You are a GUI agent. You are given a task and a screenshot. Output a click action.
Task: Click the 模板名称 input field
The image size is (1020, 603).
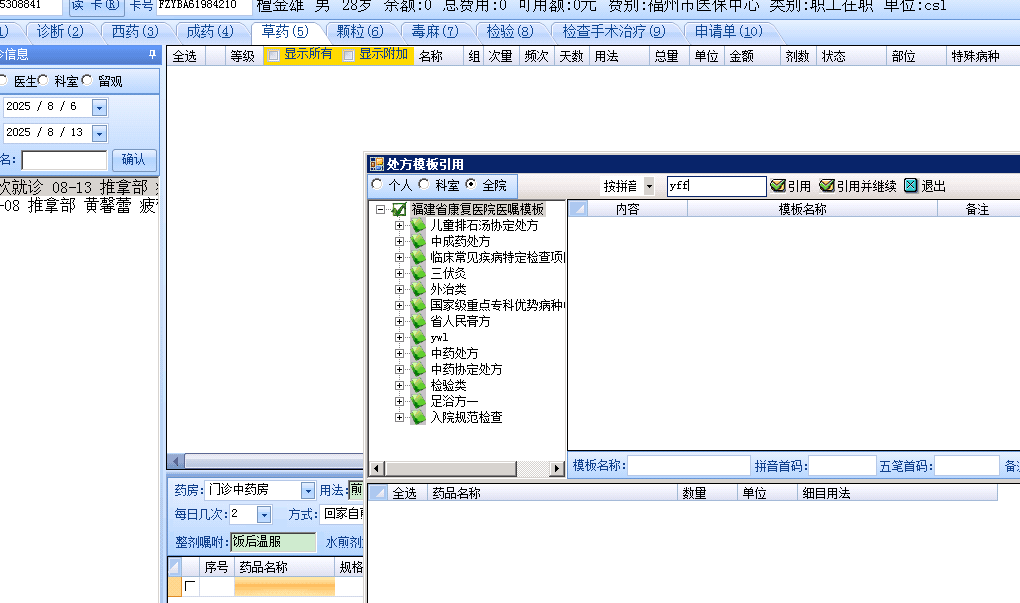(689, 466)
